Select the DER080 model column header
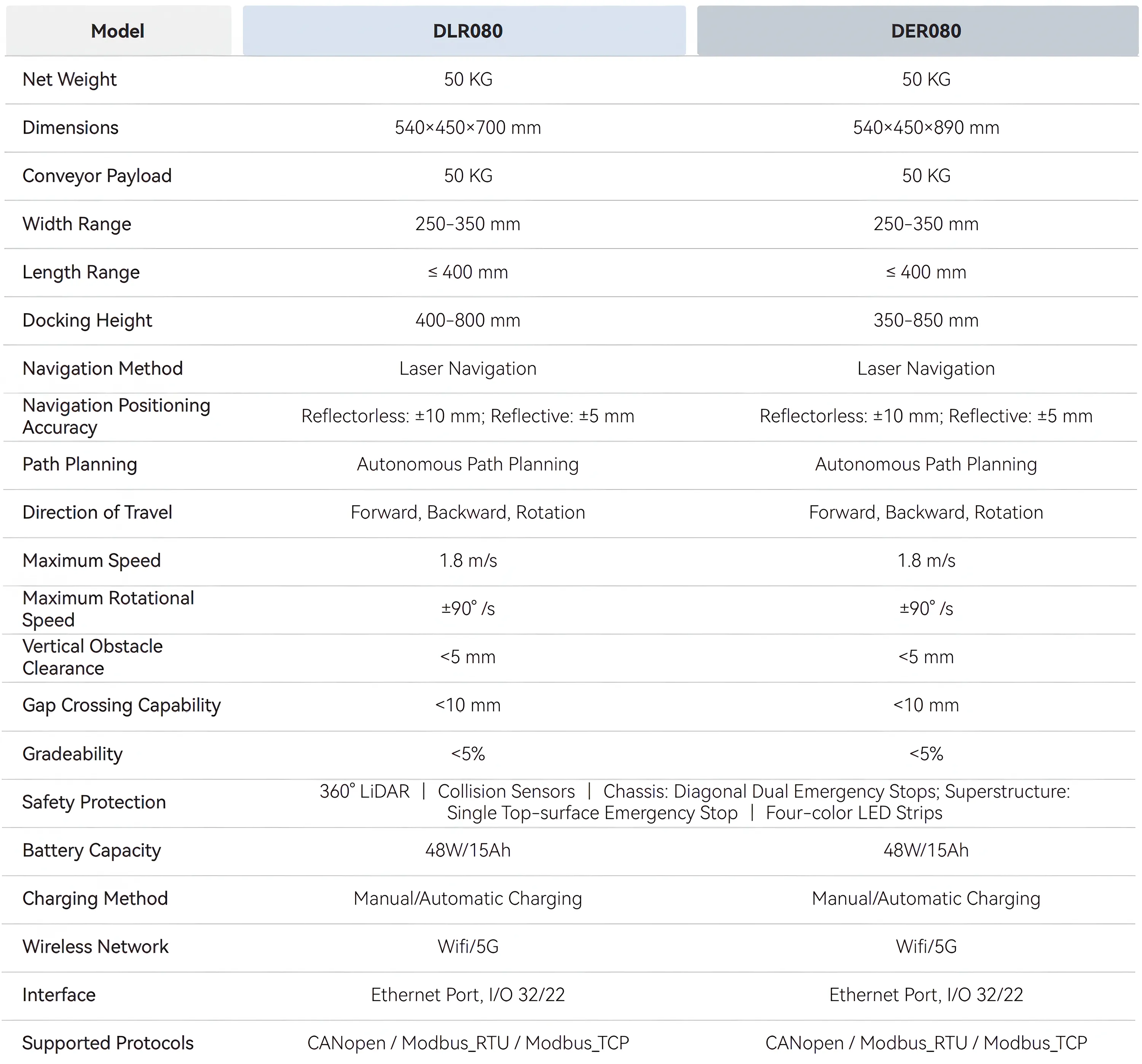 point(917,30)
